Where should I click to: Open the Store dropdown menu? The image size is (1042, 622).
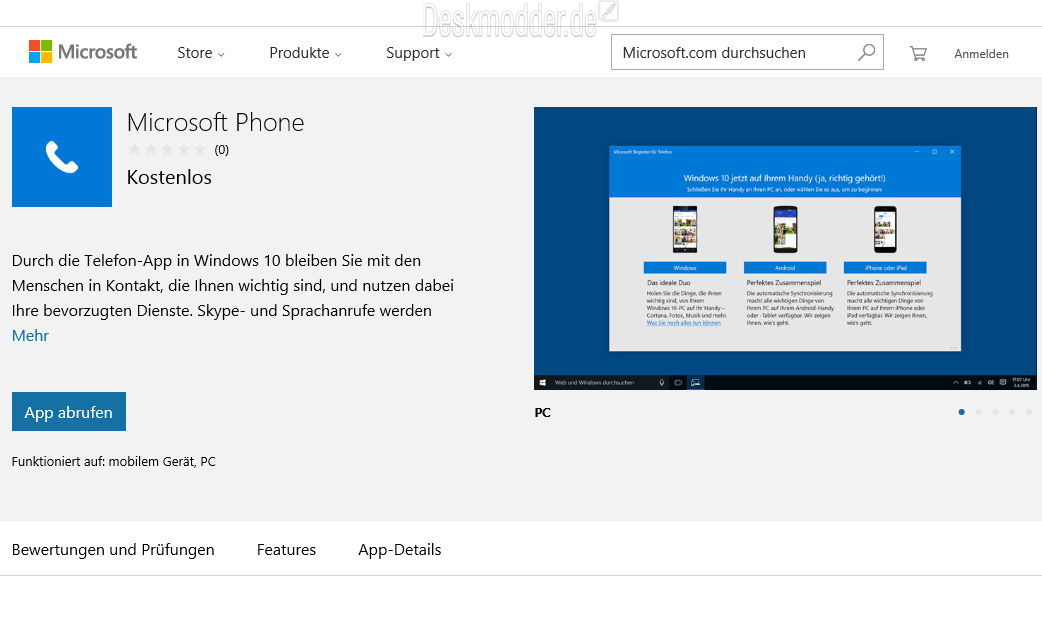pyautogui.click(x=201, y=53)
